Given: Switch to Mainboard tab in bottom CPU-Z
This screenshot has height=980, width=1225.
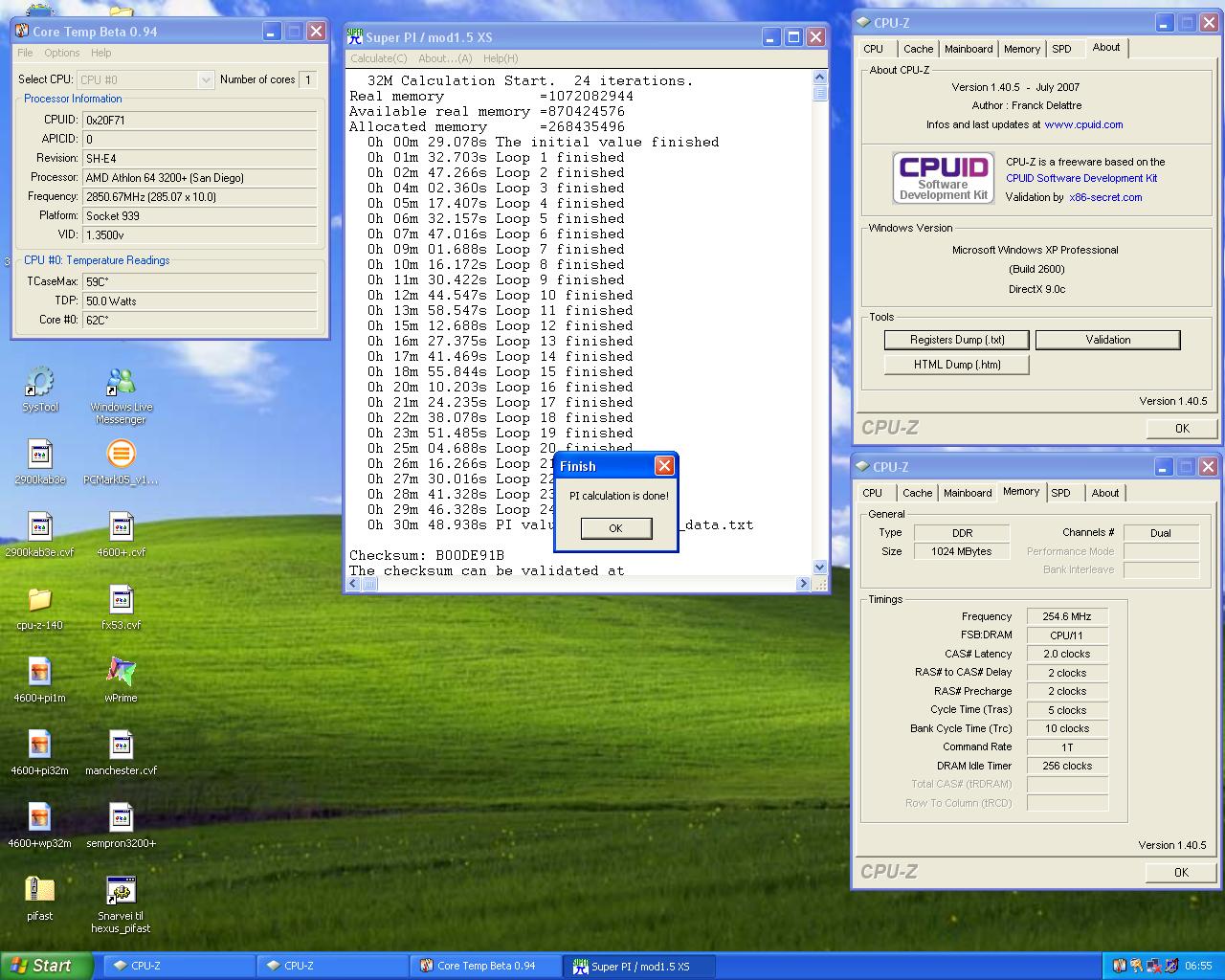Looking at the screenshot, I should pyautogui.click(x=968, y=493).
